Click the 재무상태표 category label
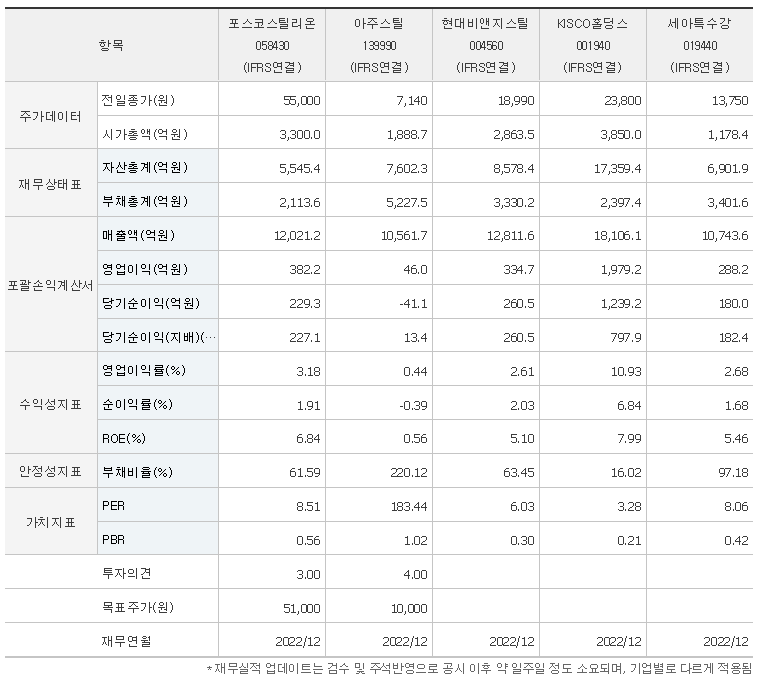Screen dimensions: 766x680 (50, 184)
